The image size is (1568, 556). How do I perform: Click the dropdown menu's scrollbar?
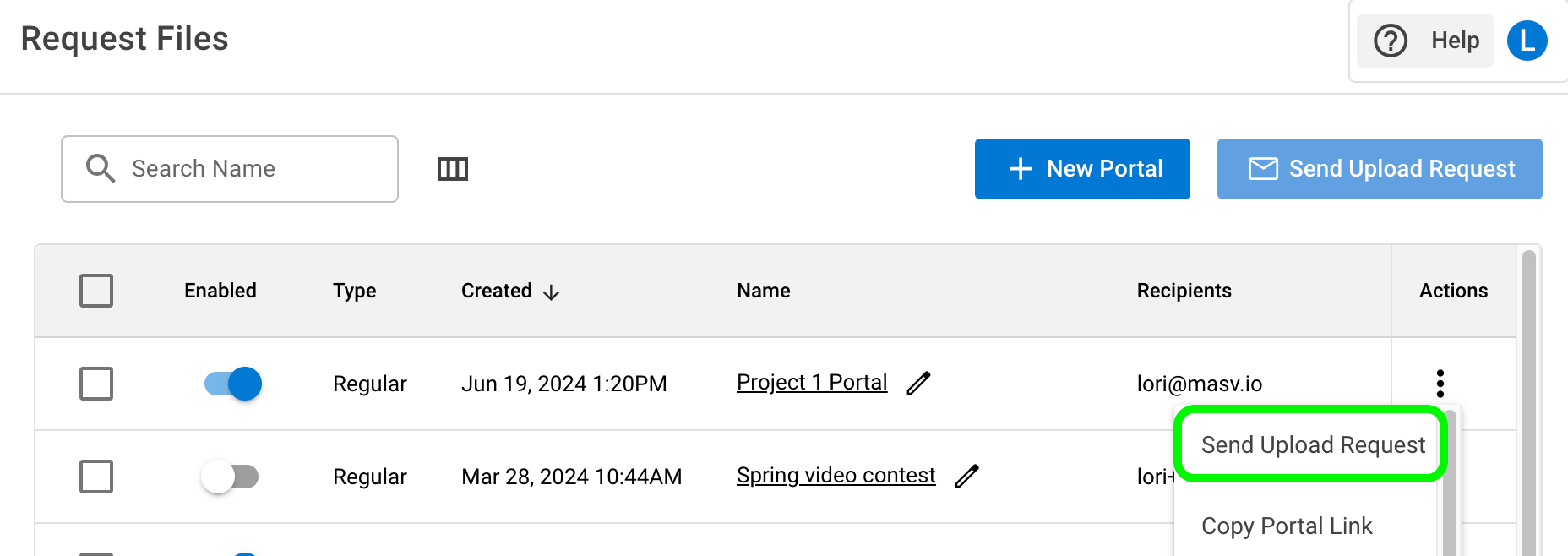pyautogui.click(x=1450, y=483)
